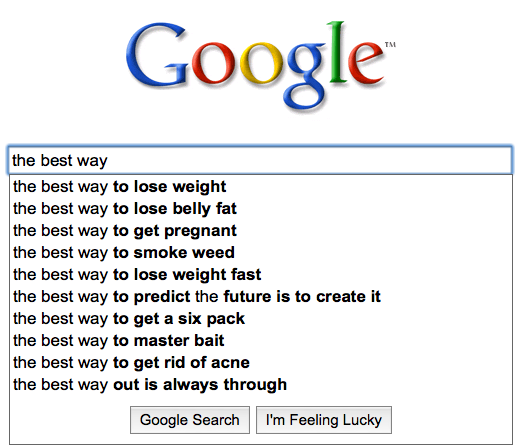Click the search box containing 'the best way'

(259, 160)
